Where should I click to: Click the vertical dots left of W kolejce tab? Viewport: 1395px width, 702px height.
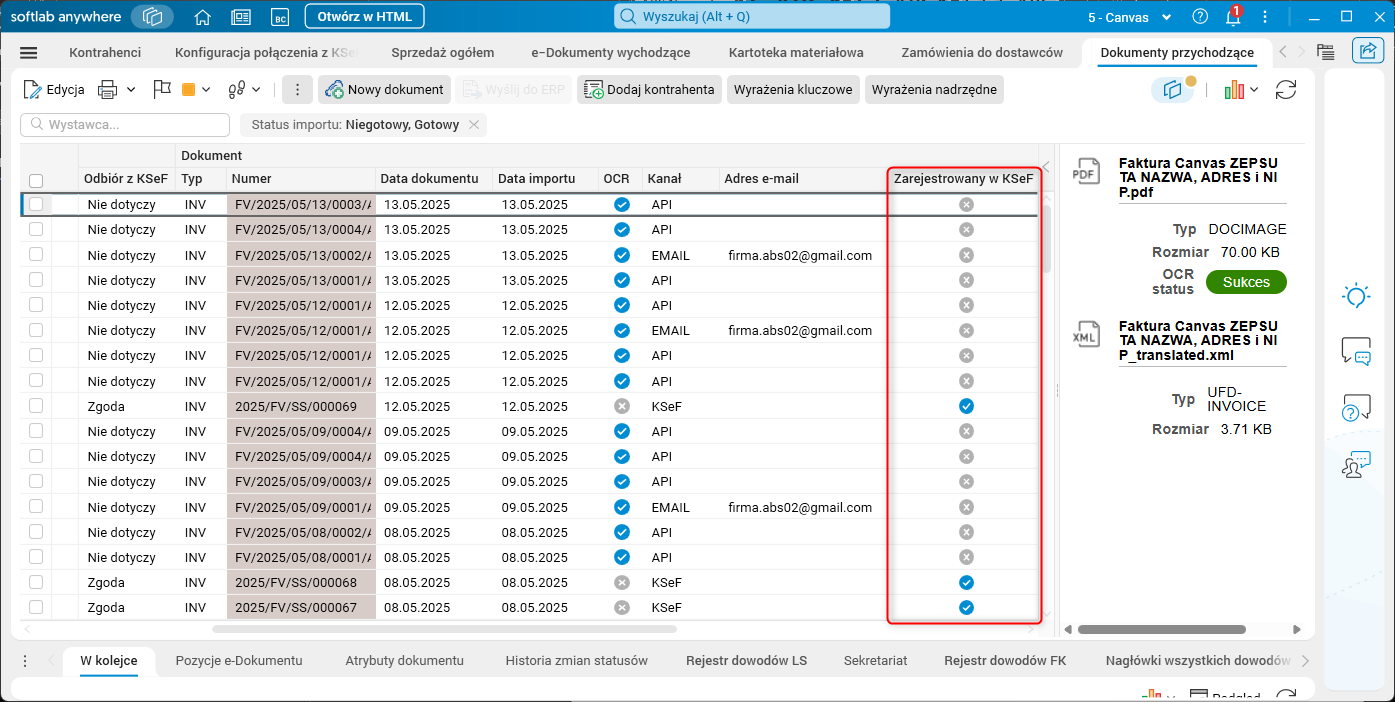pos(26,660)
